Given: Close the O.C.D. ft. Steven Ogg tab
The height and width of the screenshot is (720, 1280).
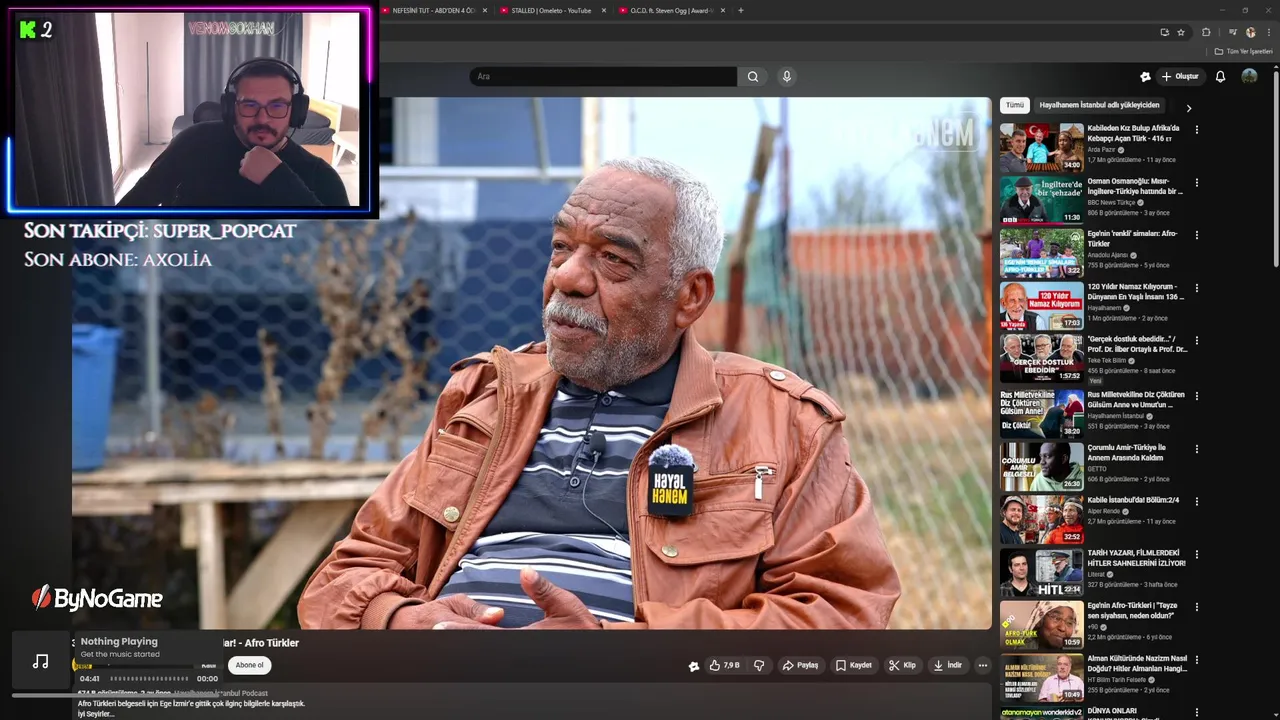Looking at the screenshot, I should click(x=723, y=10).
